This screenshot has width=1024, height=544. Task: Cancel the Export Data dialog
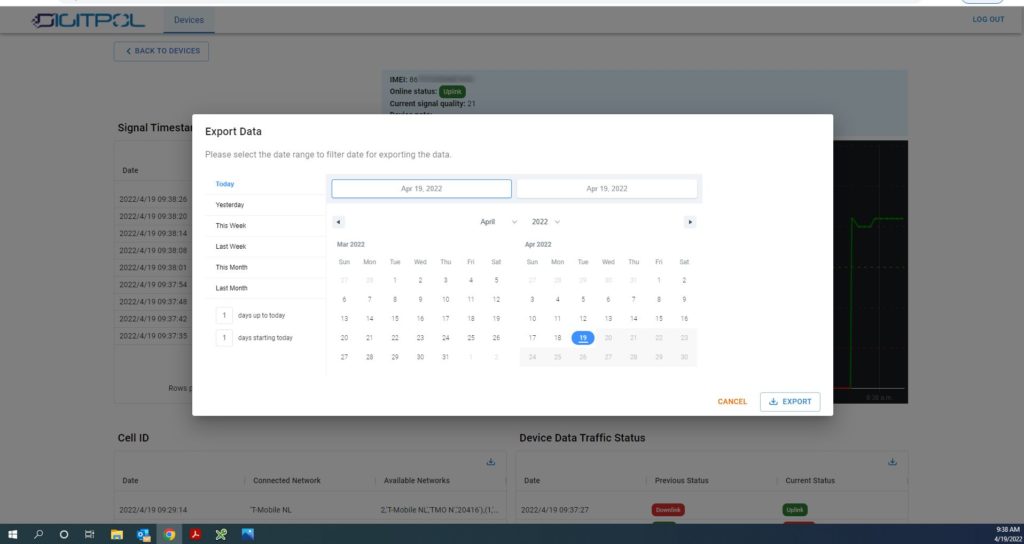coord(732,402)
